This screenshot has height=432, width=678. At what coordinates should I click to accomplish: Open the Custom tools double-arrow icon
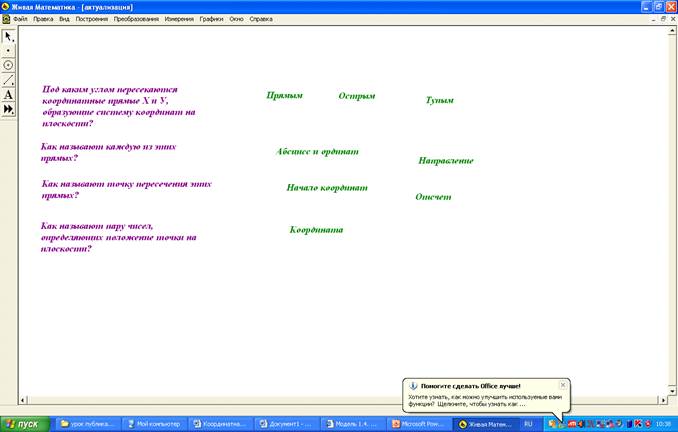click(8, 109)
